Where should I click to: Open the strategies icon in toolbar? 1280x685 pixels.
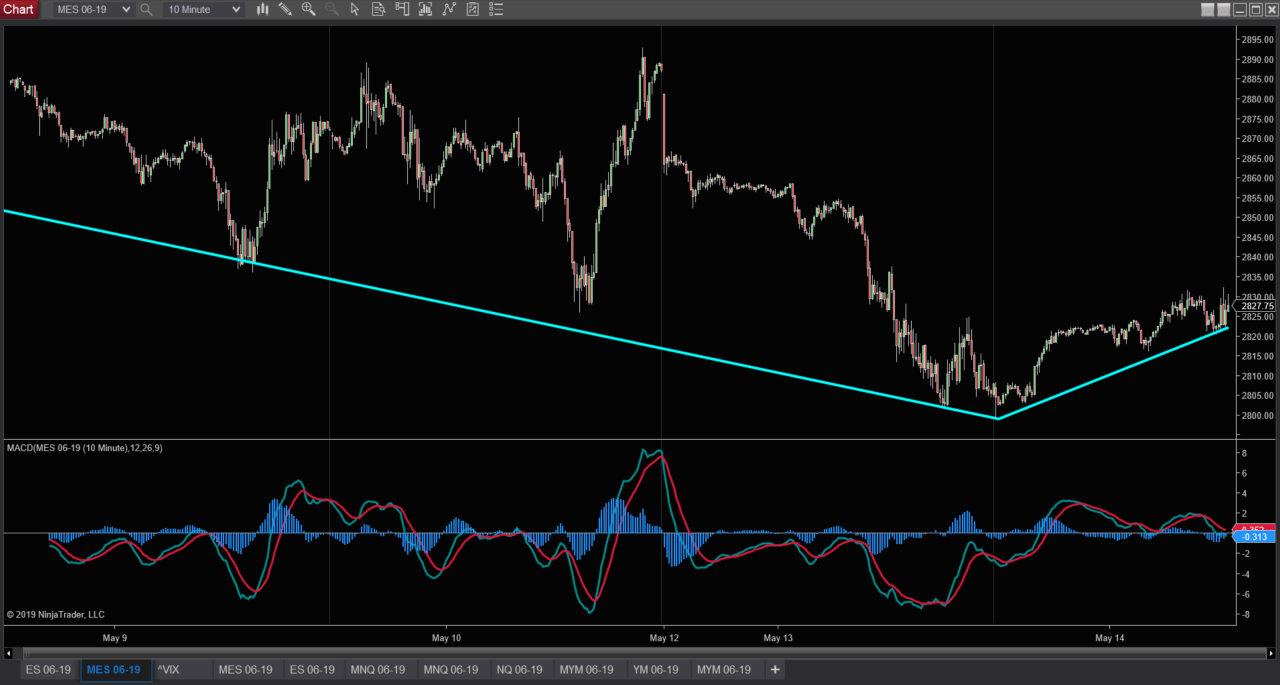448,9
